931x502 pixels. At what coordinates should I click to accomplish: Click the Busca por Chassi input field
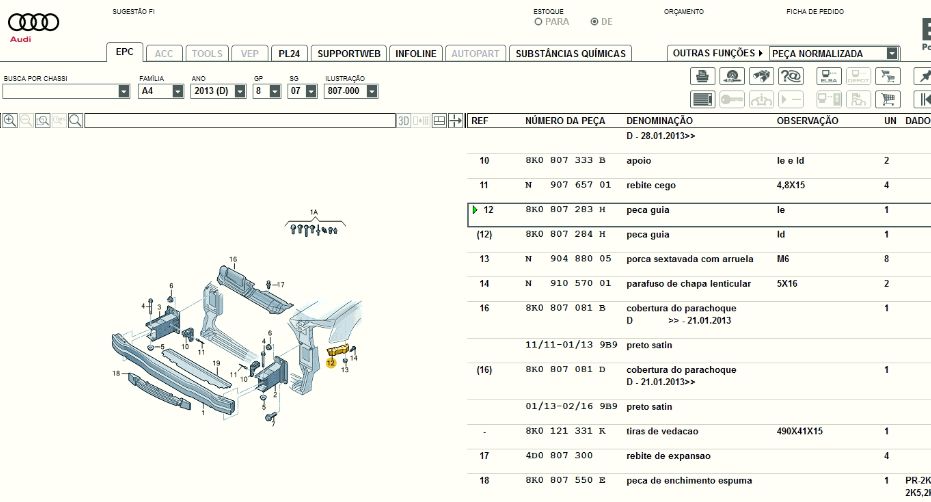click(x=60, y=91)
